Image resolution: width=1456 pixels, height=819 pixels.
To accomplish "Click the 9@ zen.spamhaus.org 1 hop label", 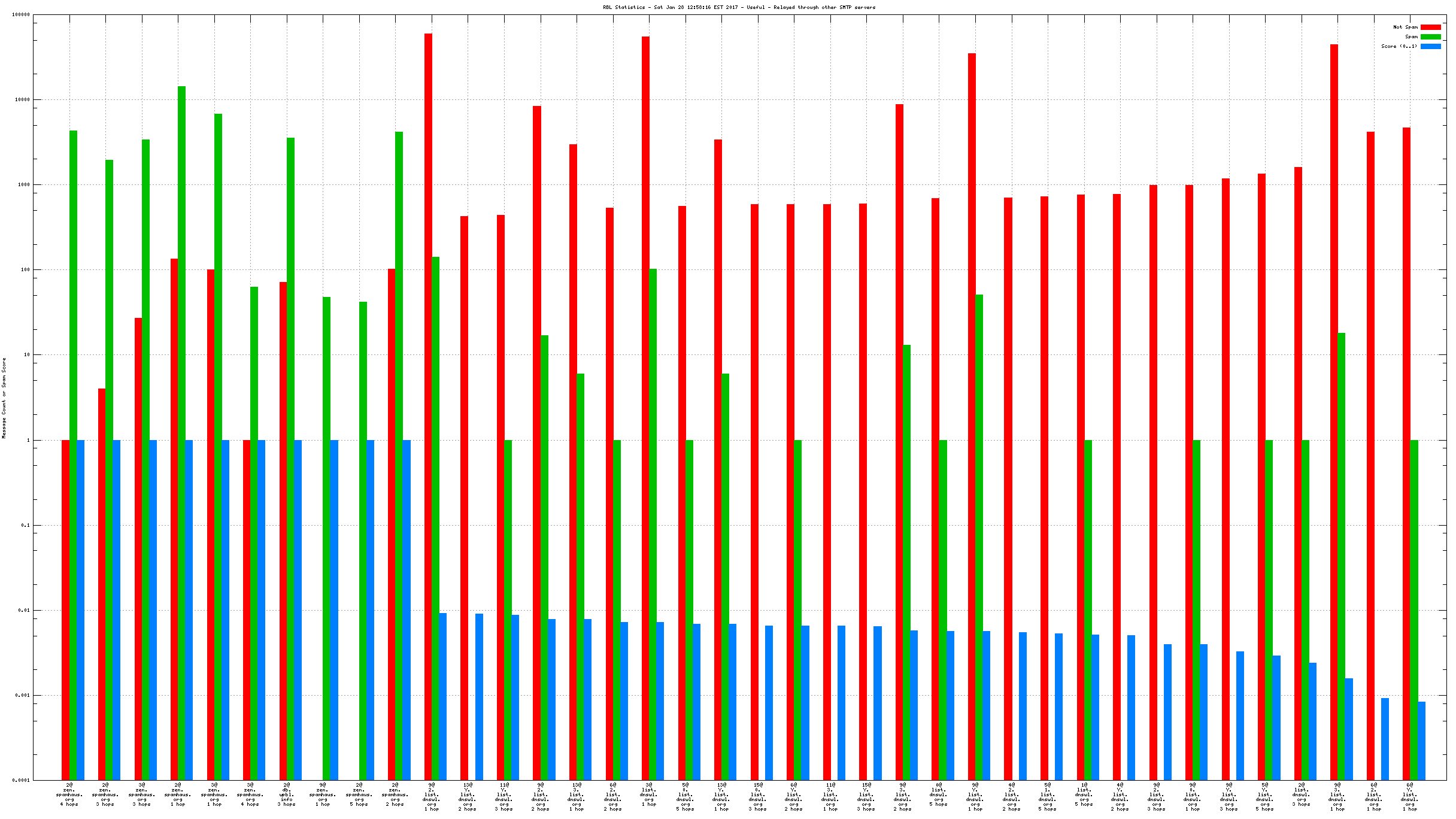I will click(323, 794).
